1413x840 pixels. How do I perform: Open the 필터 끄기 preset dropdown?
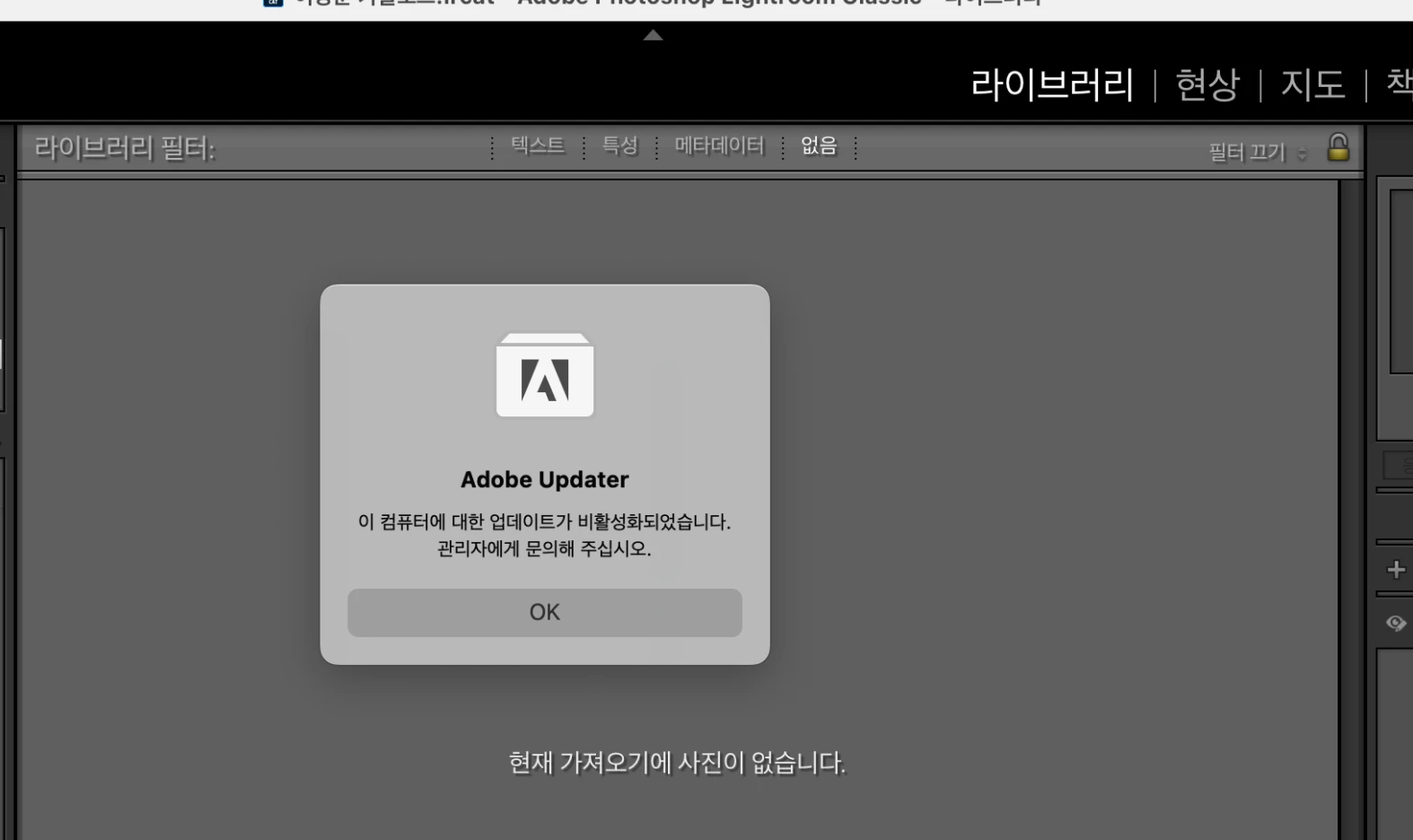(1258, 153)
